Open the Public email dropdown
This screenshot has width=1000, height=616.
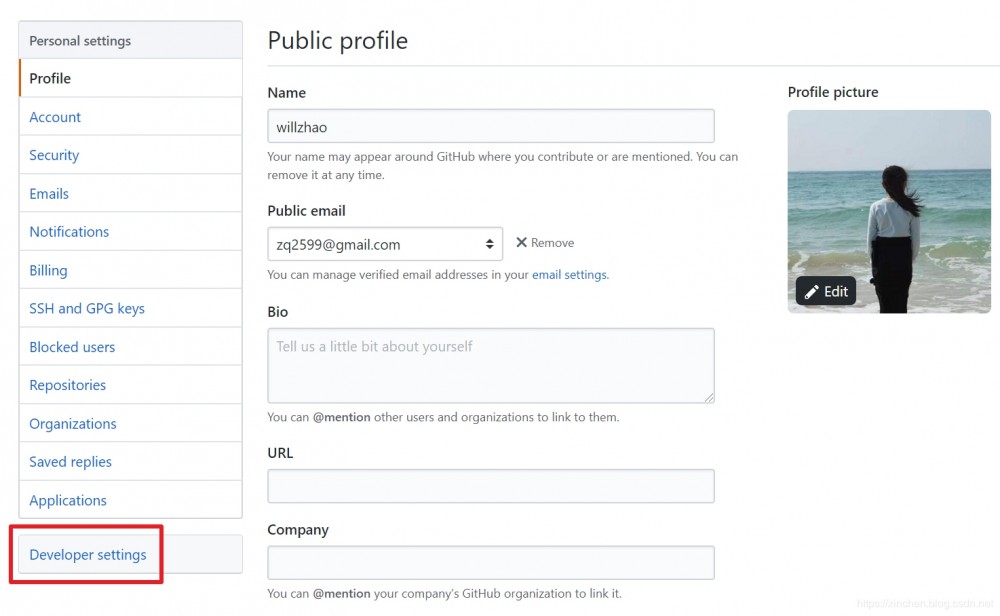(x=385, y=244)
